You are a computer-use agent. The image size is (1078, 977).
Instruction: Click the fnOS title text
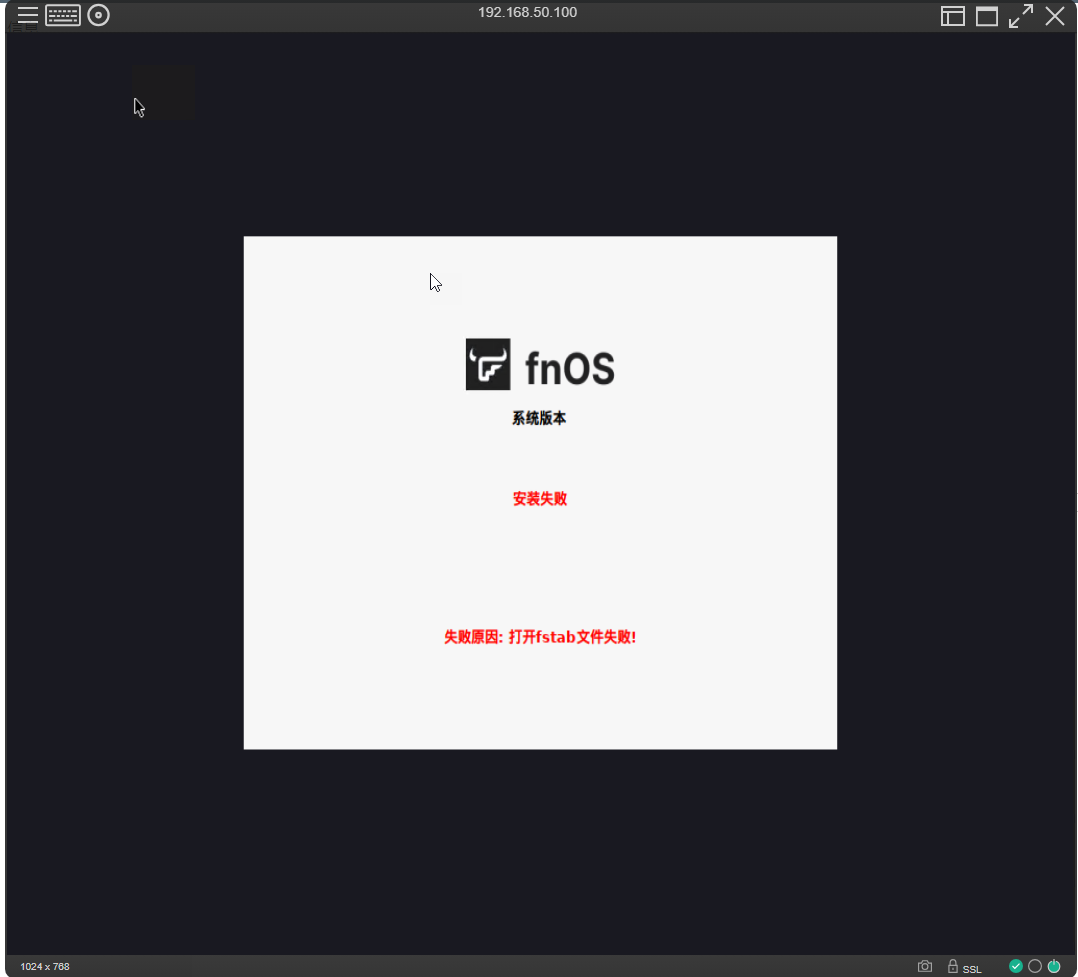point(570,368)
